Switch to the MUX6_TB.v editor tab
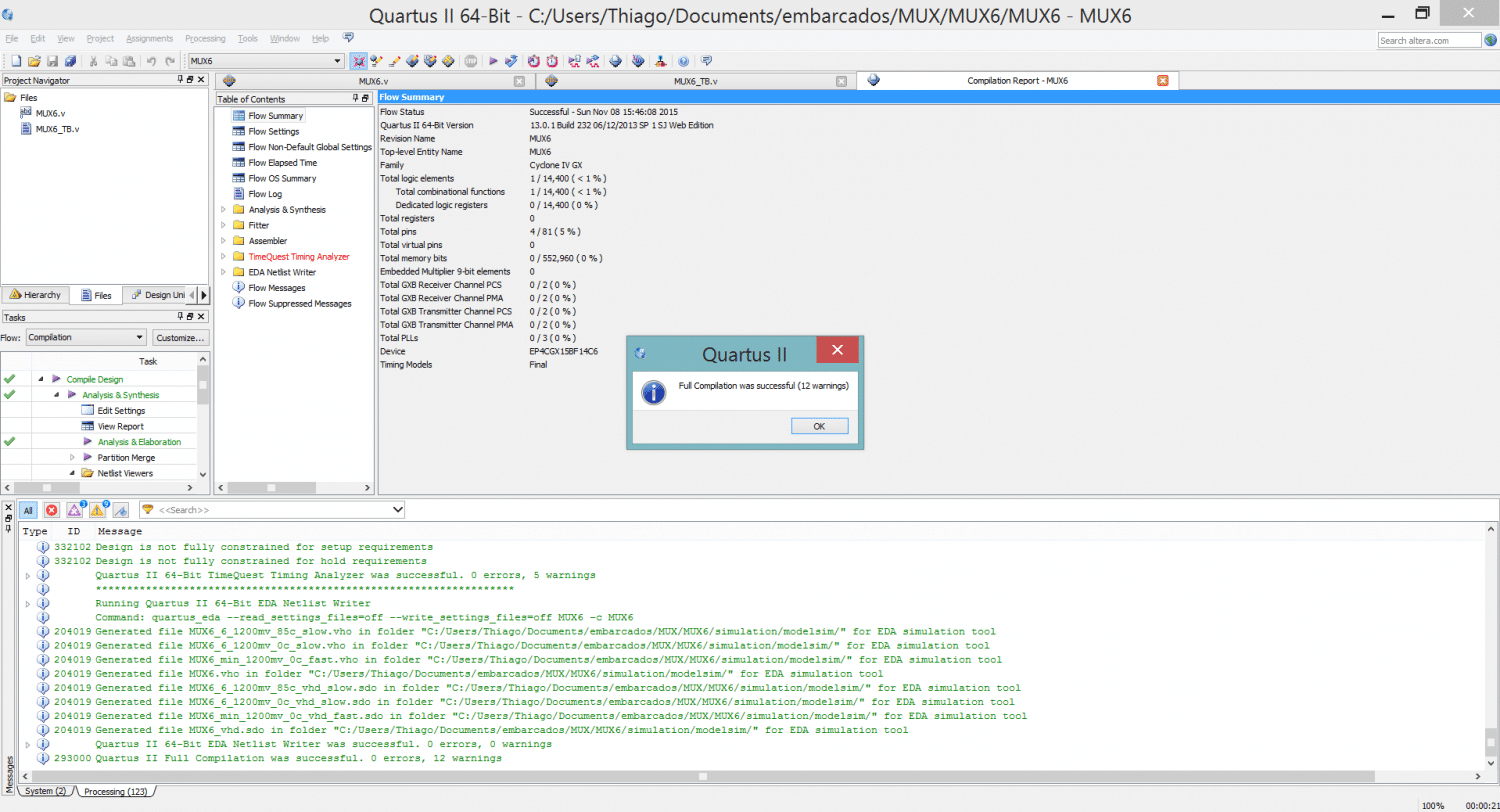Screen dimensions: 1500x812 pos(696,81)
